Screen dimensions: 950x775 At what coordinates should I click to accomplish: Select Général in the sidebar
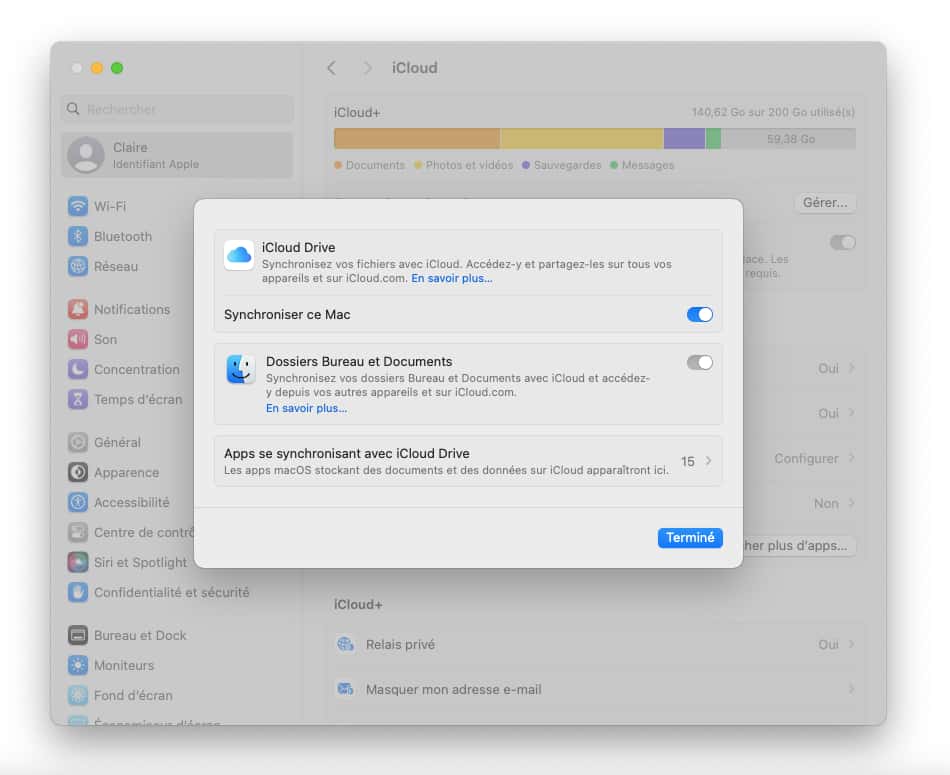pyautogui.click(x=116, y=442)
